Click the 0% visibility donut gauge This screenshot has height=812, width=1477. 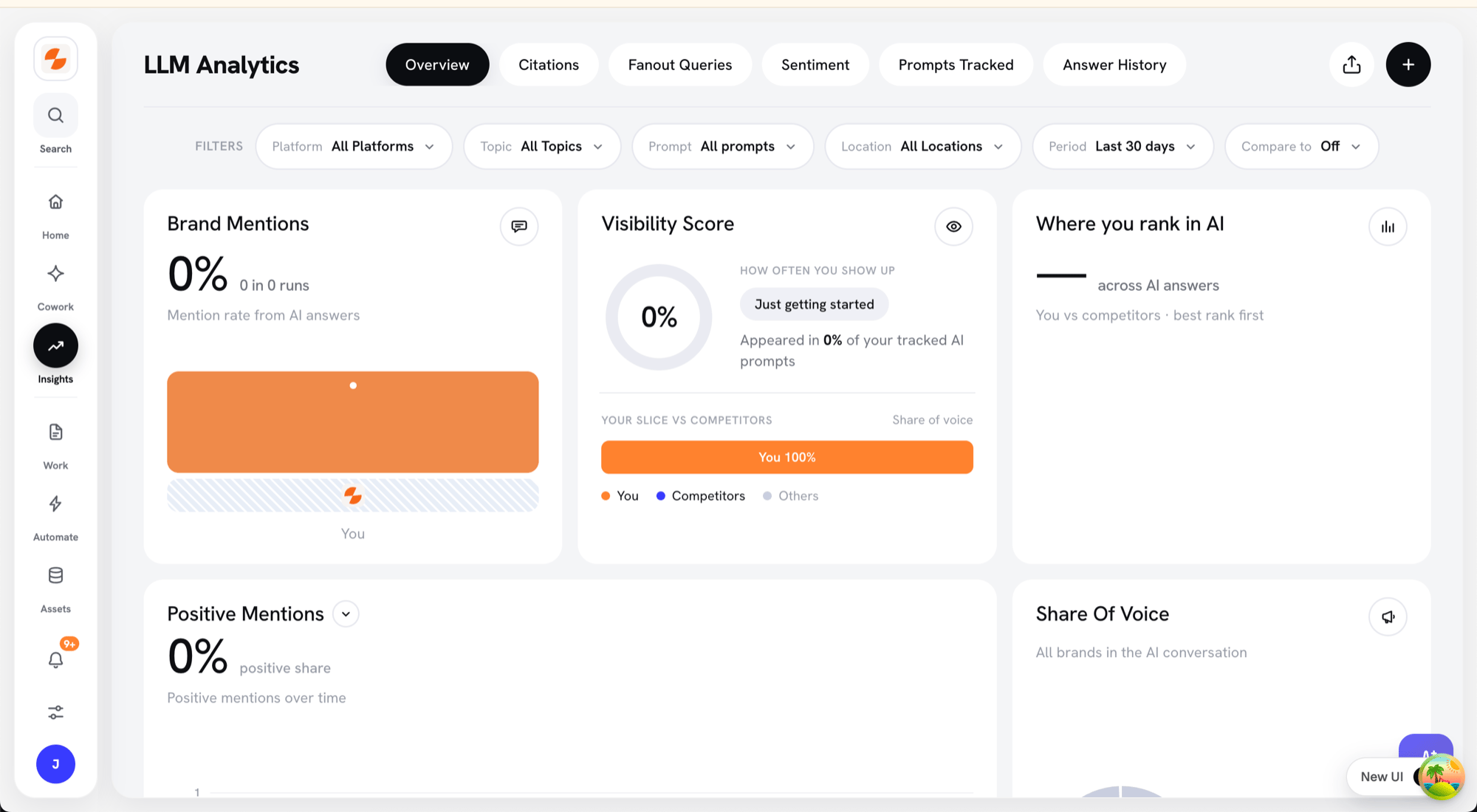(x=659, y=317)
